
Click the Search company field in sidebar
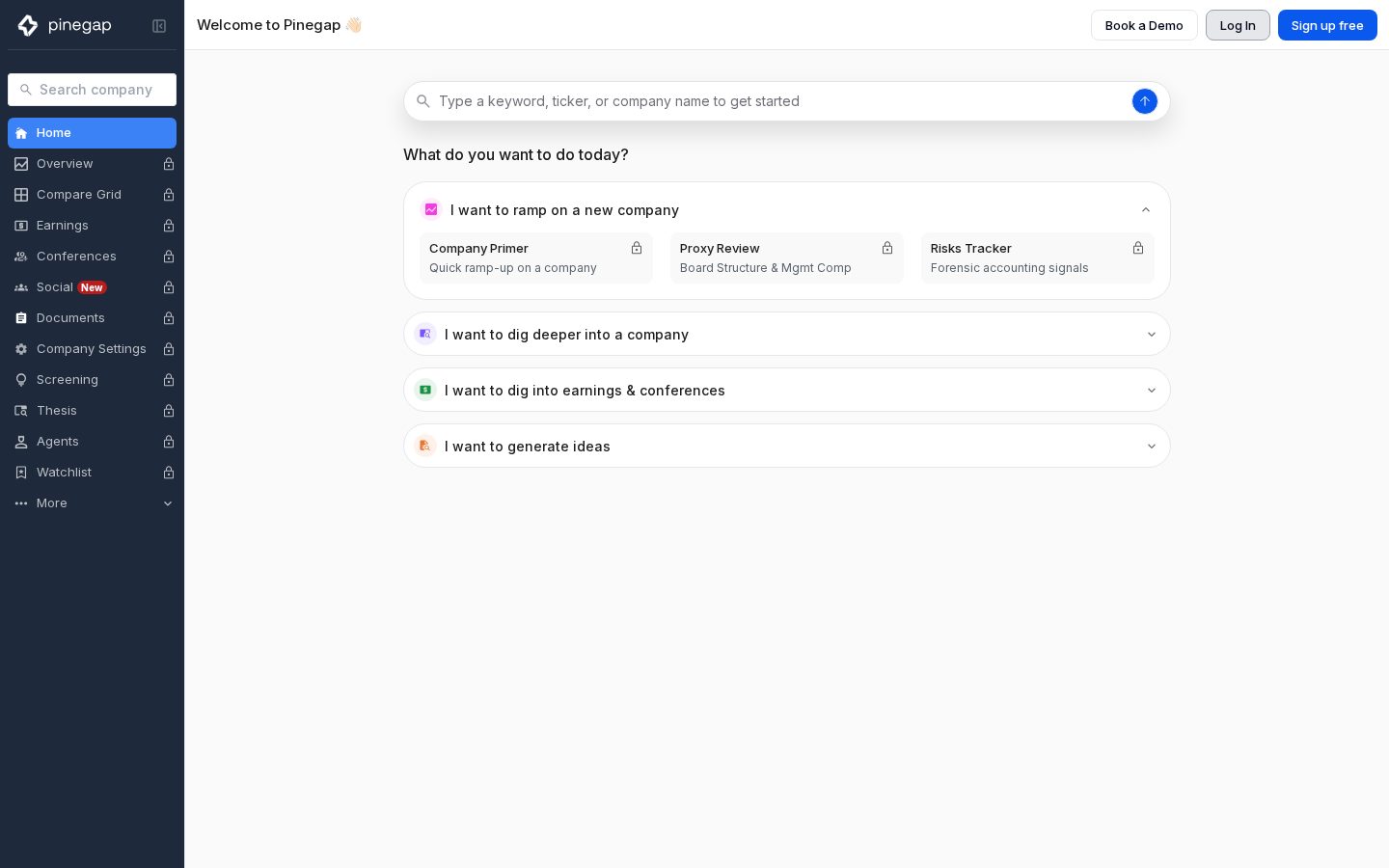click(92, 90)
